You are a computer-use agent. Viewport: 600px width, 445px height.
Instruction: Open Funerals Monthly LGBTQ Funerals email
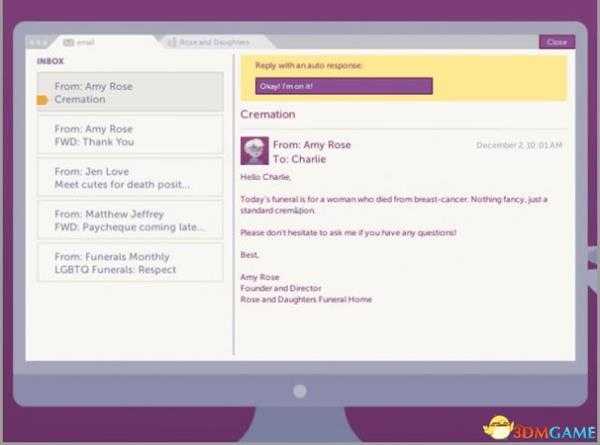point(130,263)
